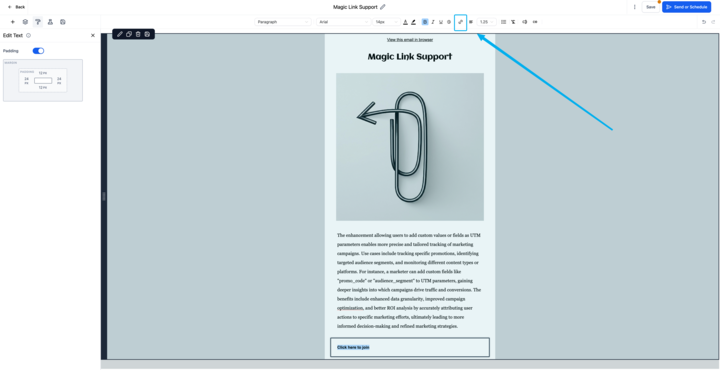Screen dimensions: 720x370
Task: Click Send or Schedule button
Action: (x=686, y=7)
